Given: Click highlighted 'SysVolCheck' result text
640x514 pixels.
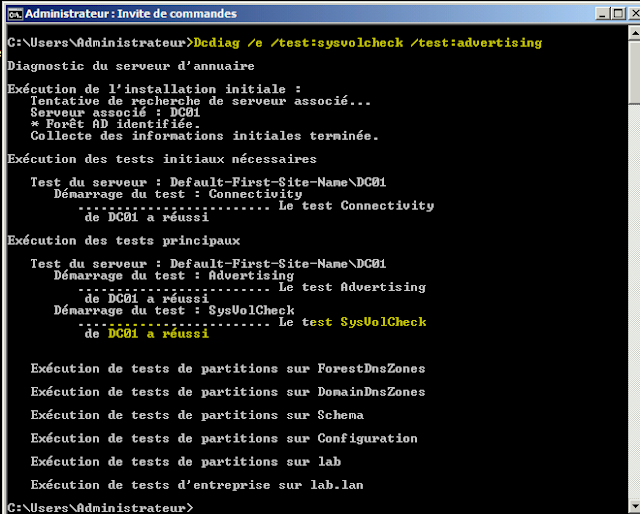Looking at the screenshot, I should pos(384,322).
